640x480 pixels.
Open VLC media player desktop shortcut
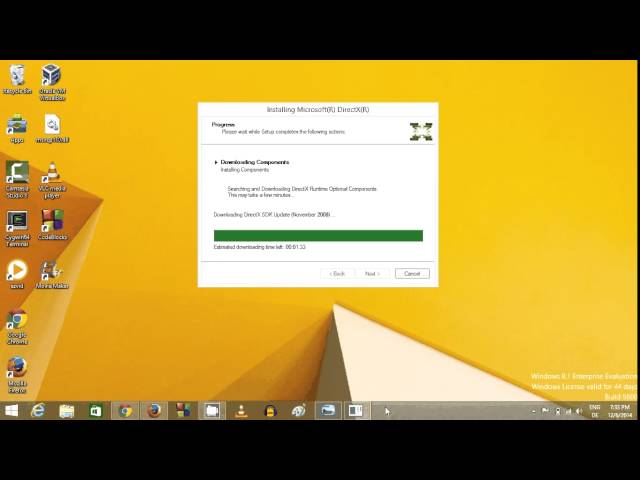(52, 180)
